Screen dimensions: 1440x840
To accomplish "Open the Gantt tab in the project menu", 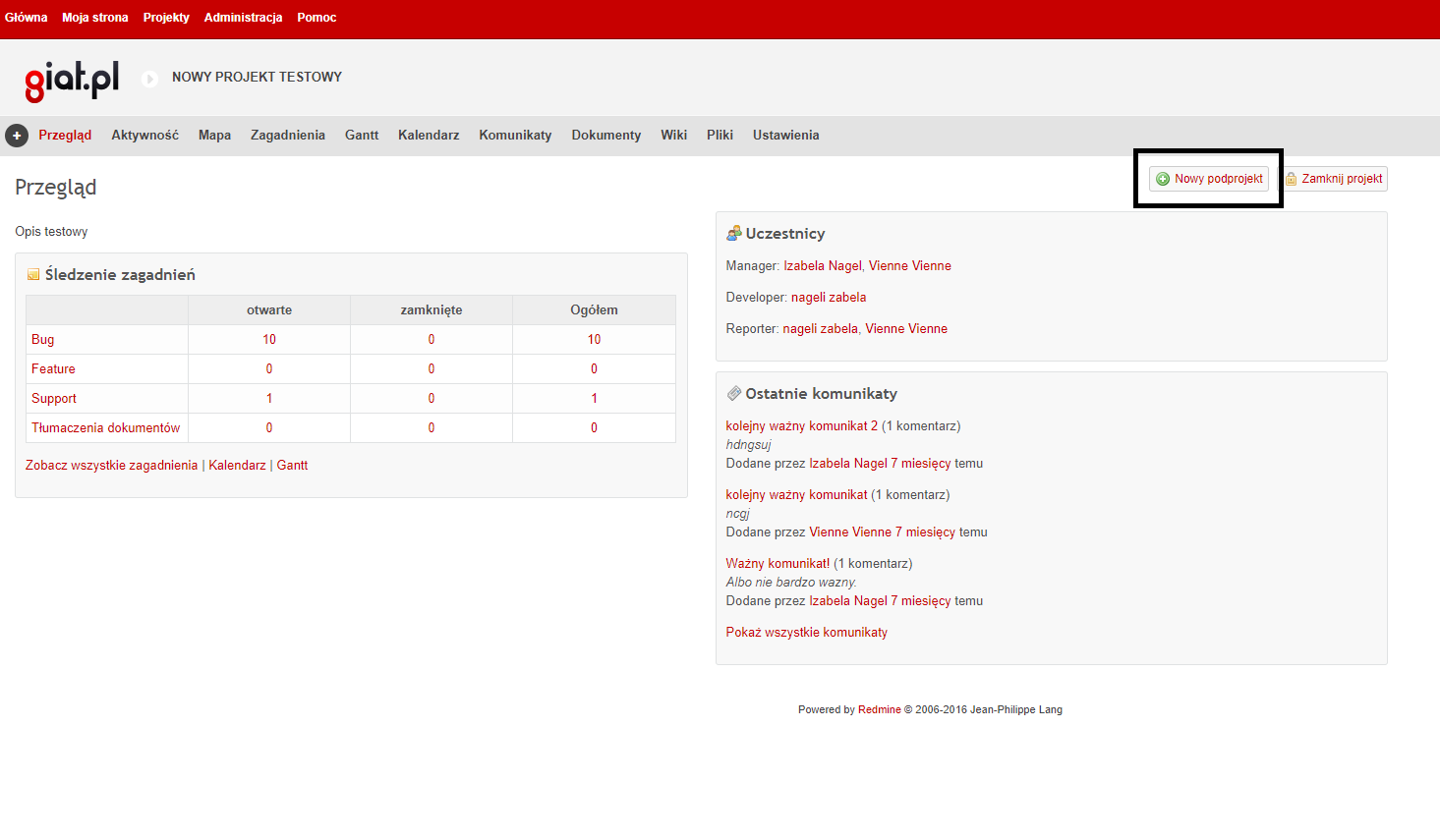I will click(x=362, y=136).
